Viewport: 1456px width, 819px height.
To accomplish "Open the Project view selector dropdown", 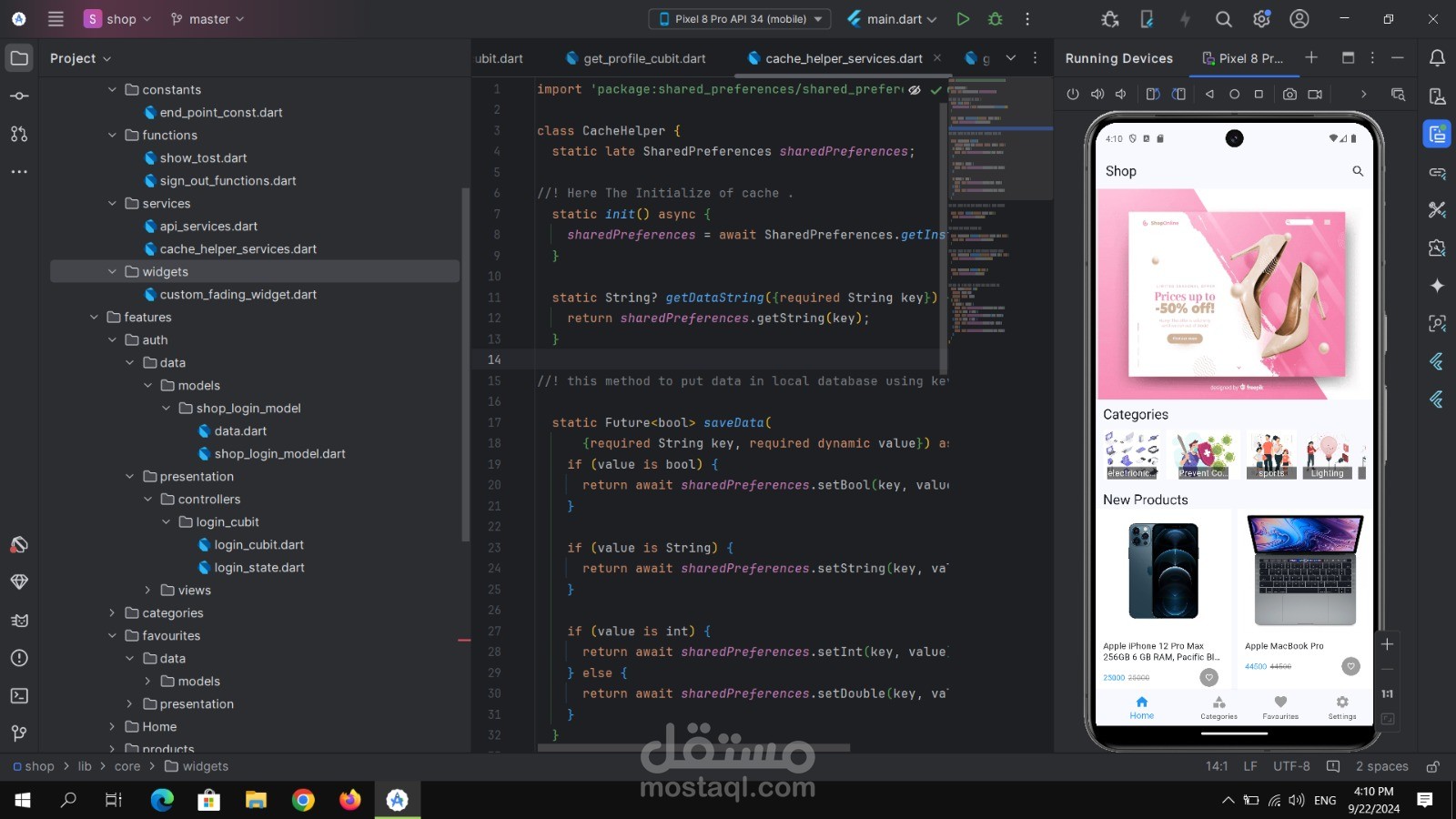I will (80, 58).
